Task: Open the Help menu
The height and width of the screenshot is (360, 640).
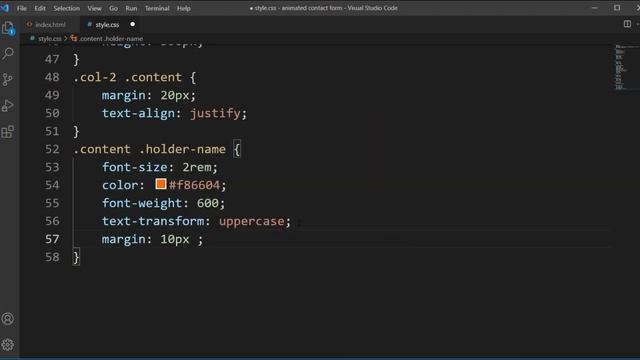Action: pyautogui.click(x=184, y=8)
